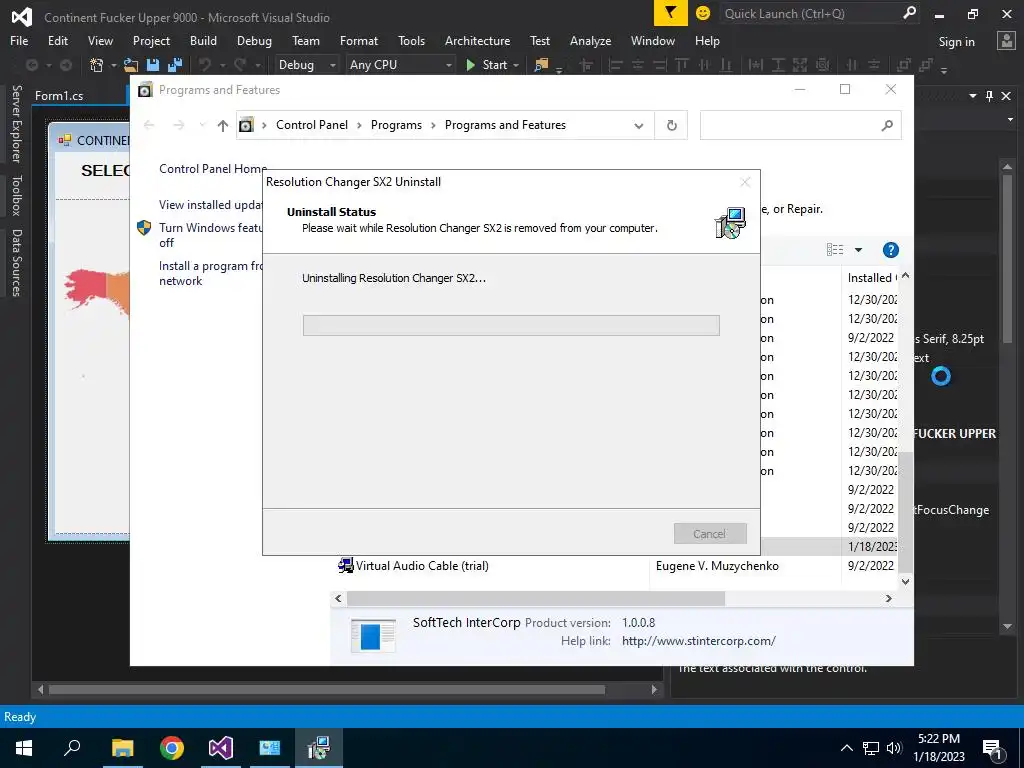Viewport: 1024px width, 768px height.
Task: Click the Redo toolbar icon
Action: pyautogui.click(x=240, y=65)
